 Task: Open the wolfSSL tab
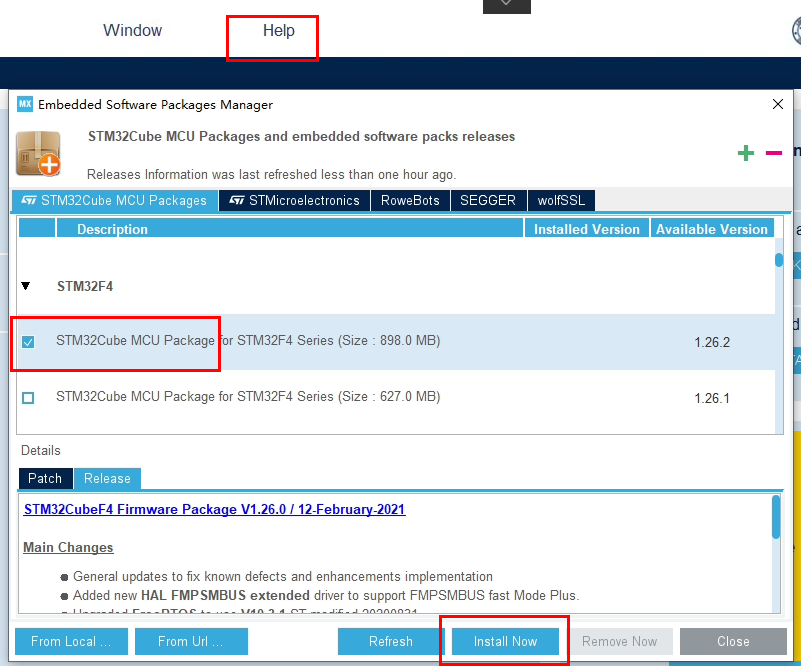click(x=561, y=200)
